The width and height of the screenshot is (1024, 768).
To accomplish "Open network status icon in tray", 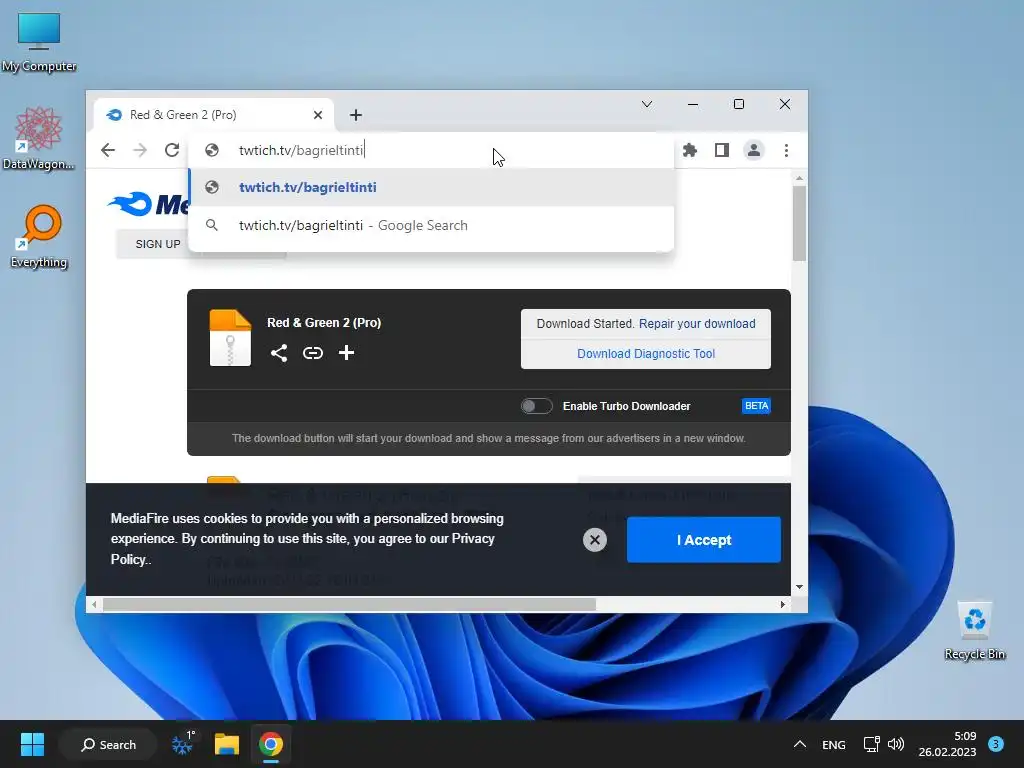I will [871, 744].
